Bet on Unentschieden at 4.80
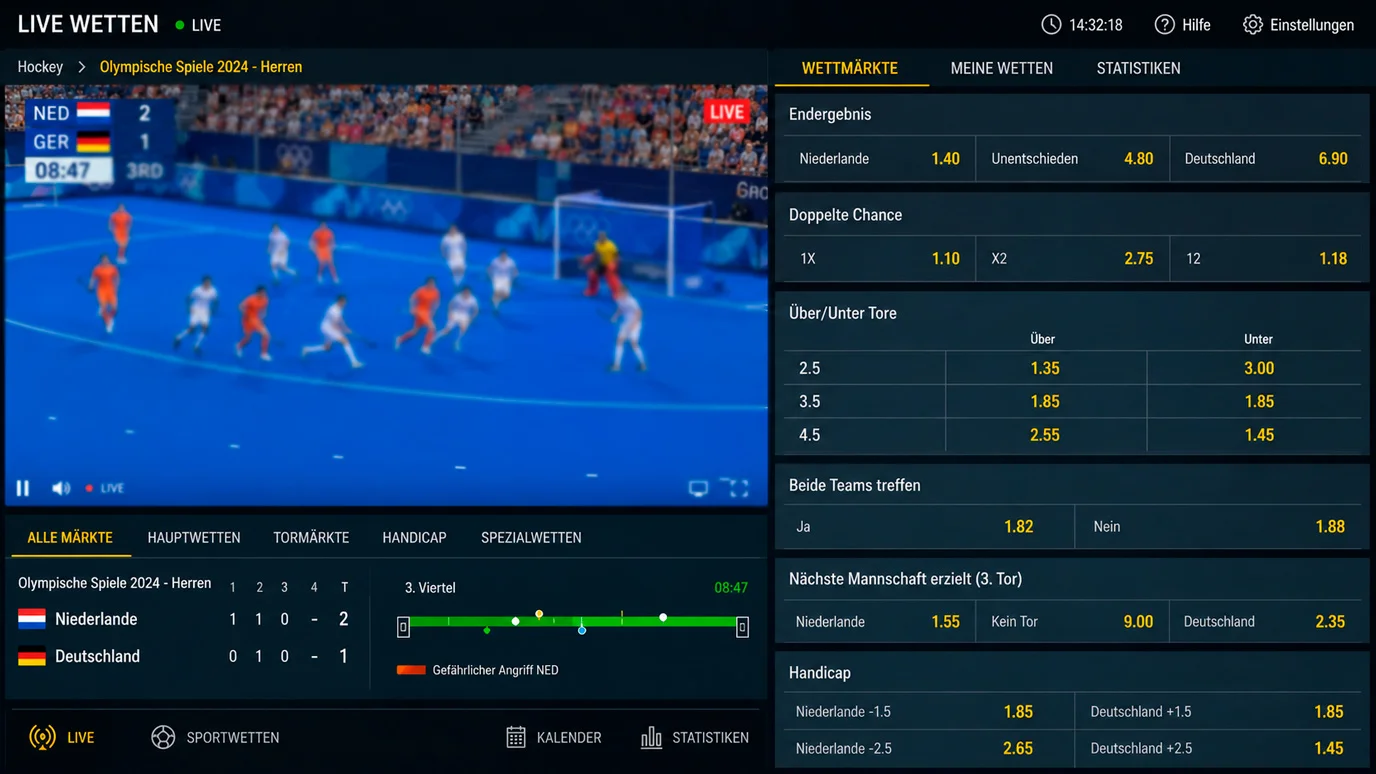Viewport: 1376px width, 774px height. pos(1072,158)
